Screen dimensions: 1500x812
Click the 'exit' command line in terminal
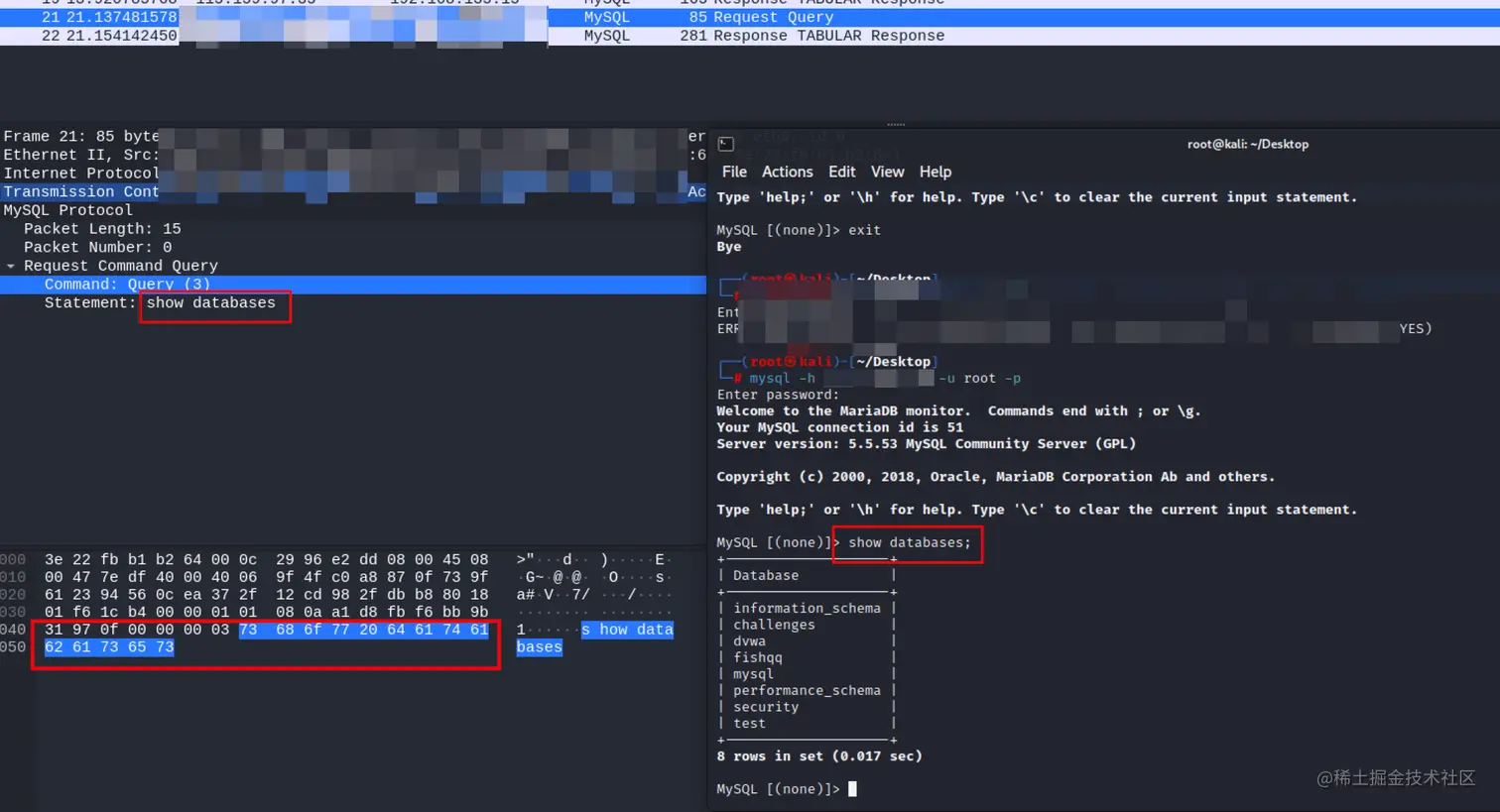[x=799, y=230]
